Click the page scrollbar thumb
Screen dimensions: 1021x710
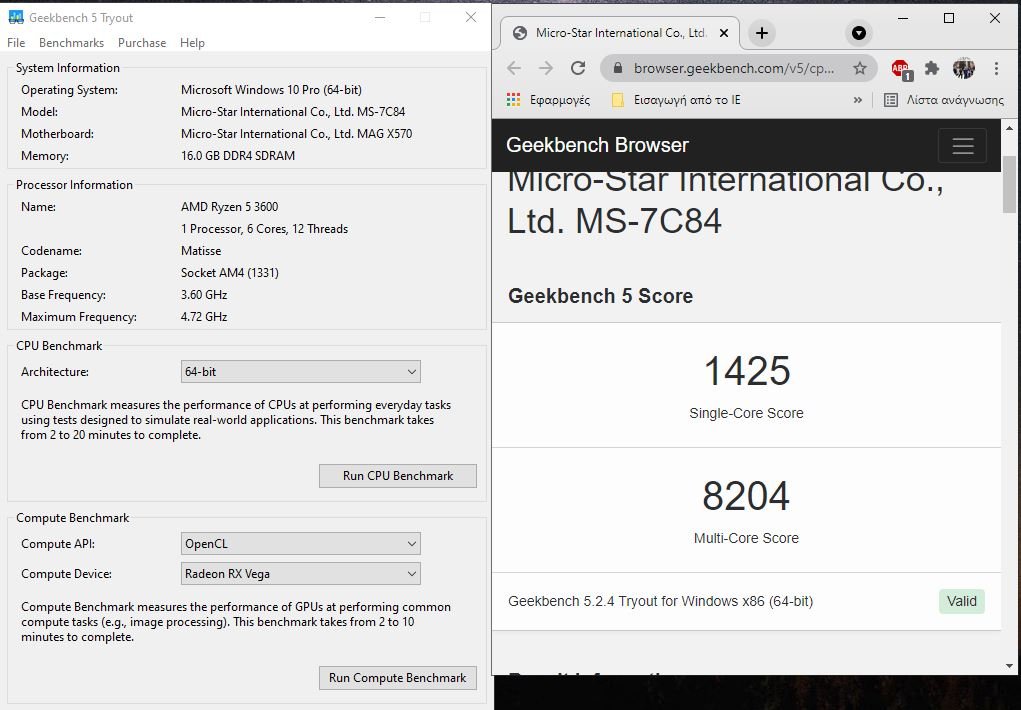pyautogui.click(x=1009, y=184)
